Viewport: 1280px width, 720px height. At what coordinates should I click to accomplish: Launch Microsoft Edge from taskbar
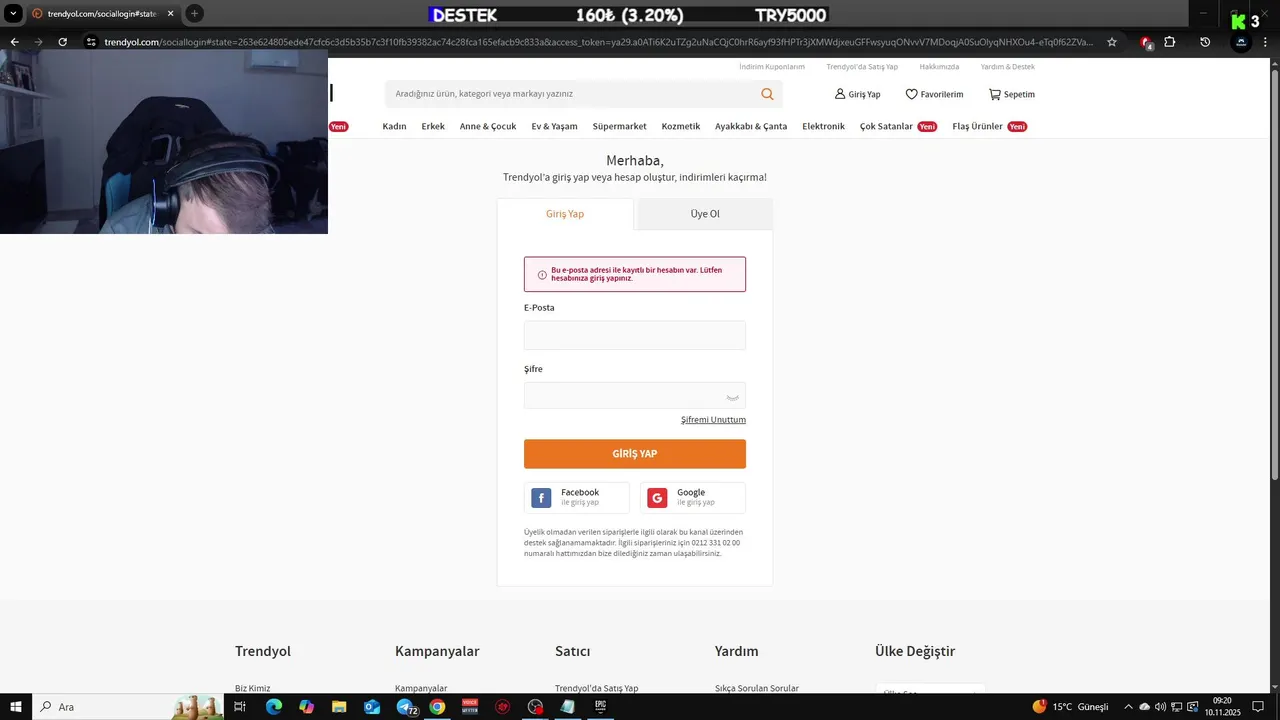tap(273, 707)
